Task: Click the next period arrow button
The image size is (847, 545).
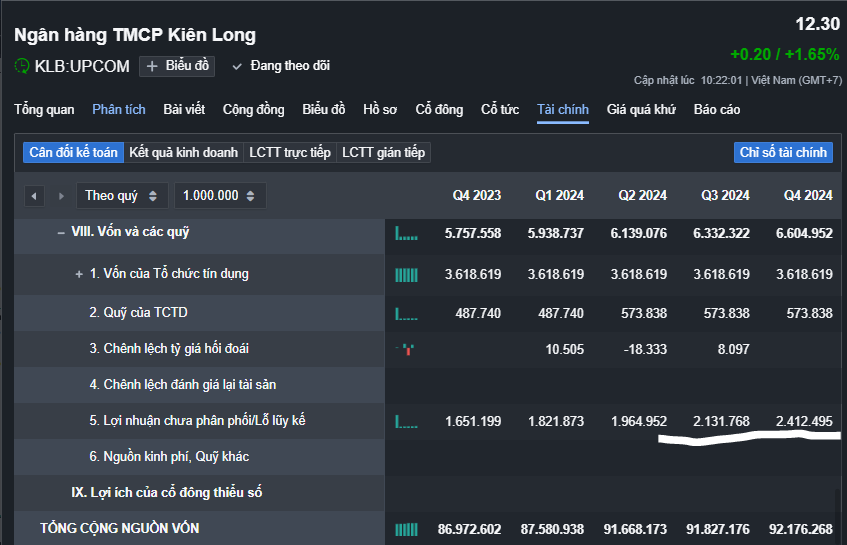Action: point(61,196)
